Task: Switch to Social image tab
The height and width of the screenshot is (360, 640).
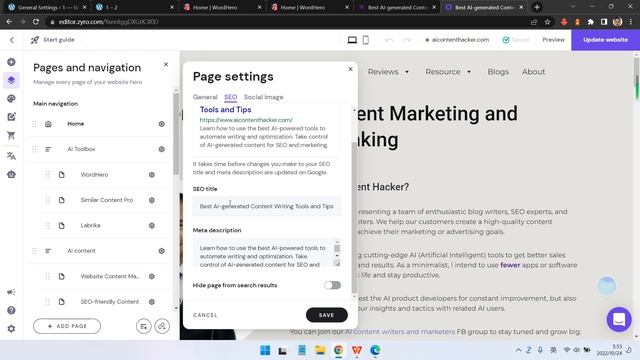Action: tap(263, 97)
